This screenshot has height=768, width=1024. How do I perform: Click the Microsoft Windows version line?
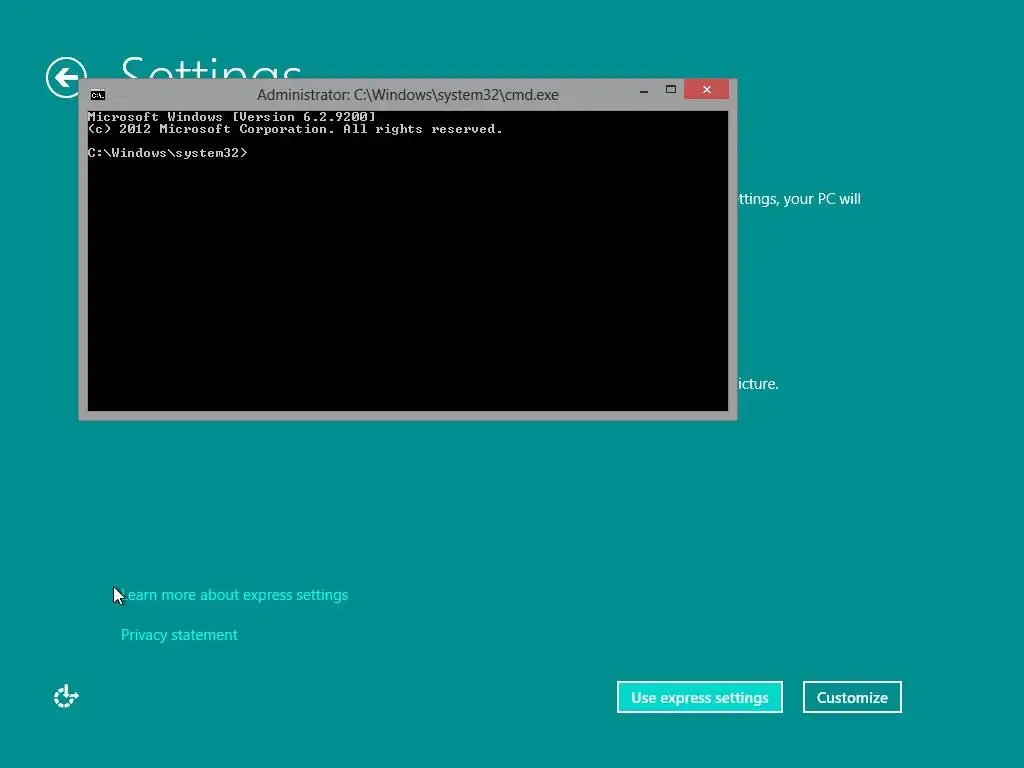point(232,117)
